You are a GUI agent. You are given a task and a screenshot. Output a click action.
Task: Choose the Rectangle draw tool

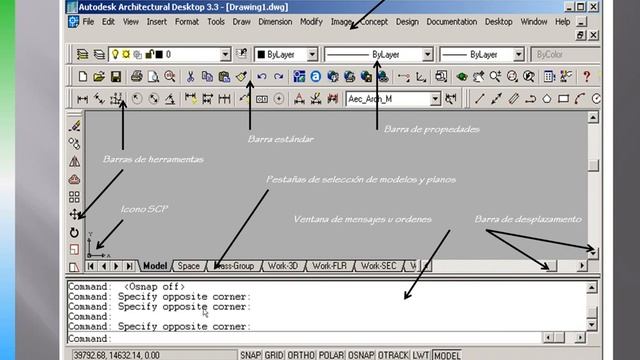pyautogui.click(x=563, y=99)
